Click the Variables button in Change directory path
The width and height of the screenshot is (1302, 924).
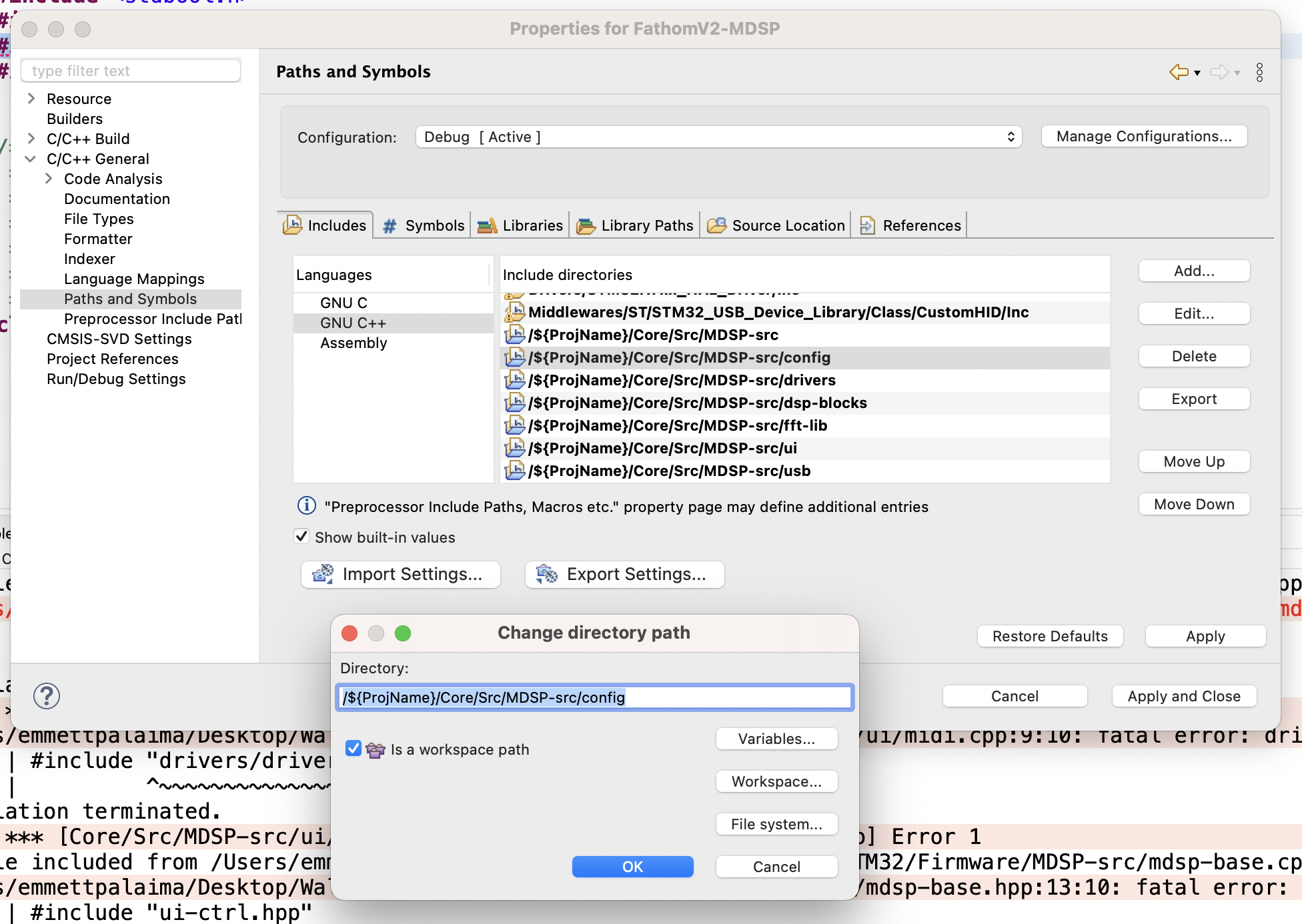[x=776, y=739]
